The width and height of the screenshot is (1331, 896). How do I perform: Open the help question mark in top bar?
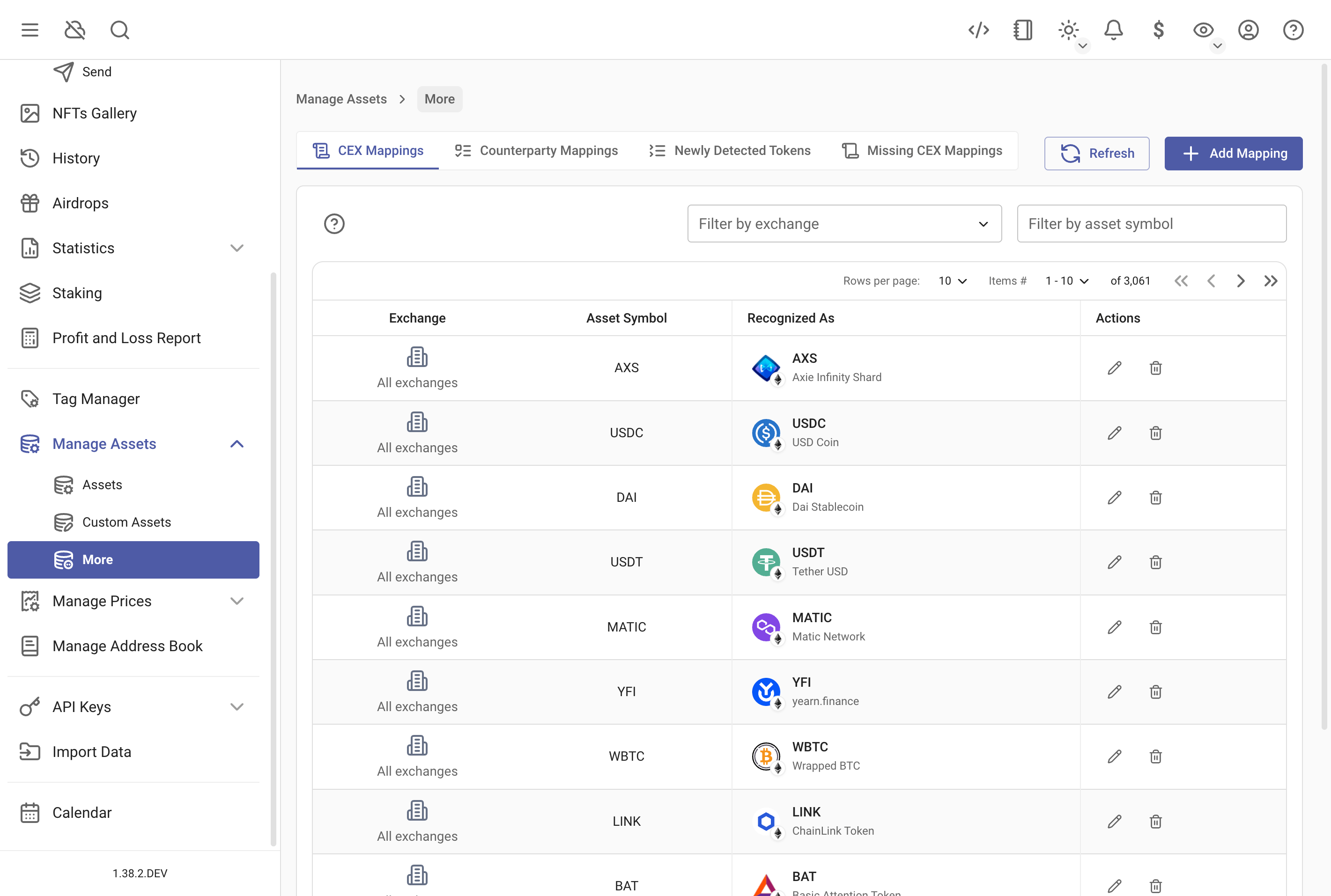[x=1293, y=29]
